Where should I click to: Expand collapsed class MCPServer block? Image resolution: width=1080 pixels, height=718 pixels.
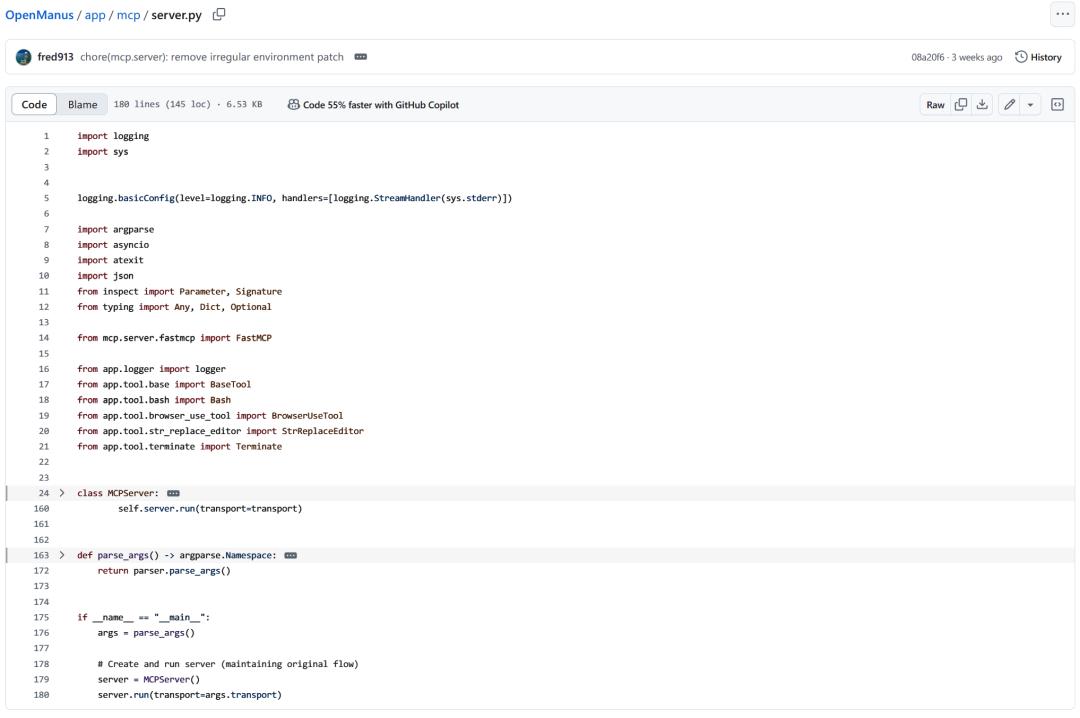pyautogui.click(x=62, y=493)
